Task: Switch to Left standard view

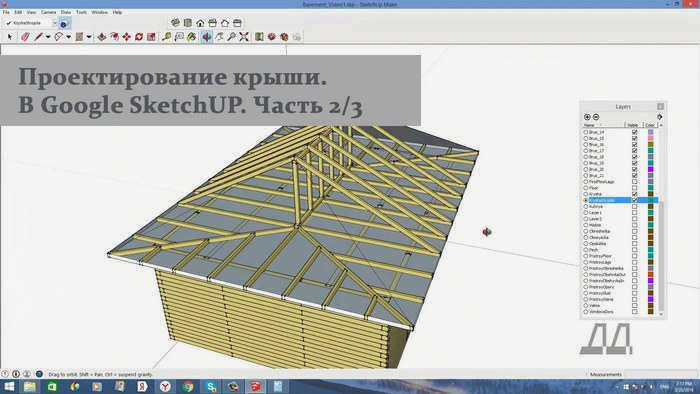Action: [x=238, y=23]
